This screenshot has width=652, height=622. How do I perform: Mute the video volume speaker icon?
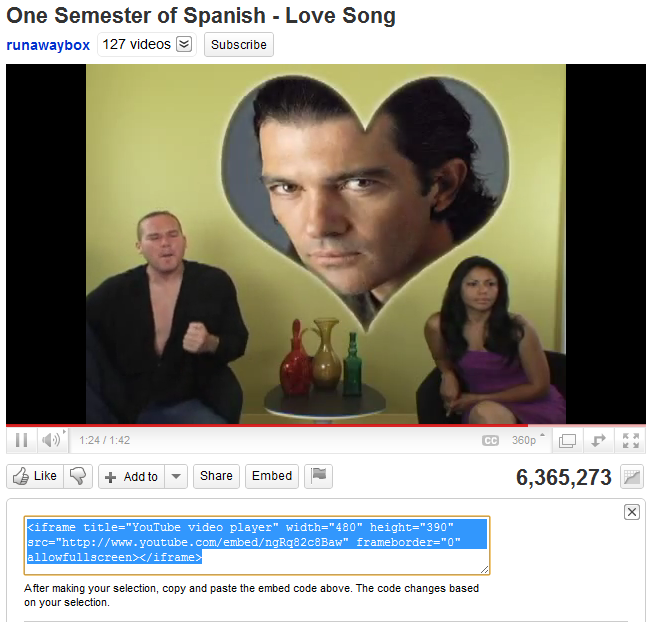tap(52, 440)
